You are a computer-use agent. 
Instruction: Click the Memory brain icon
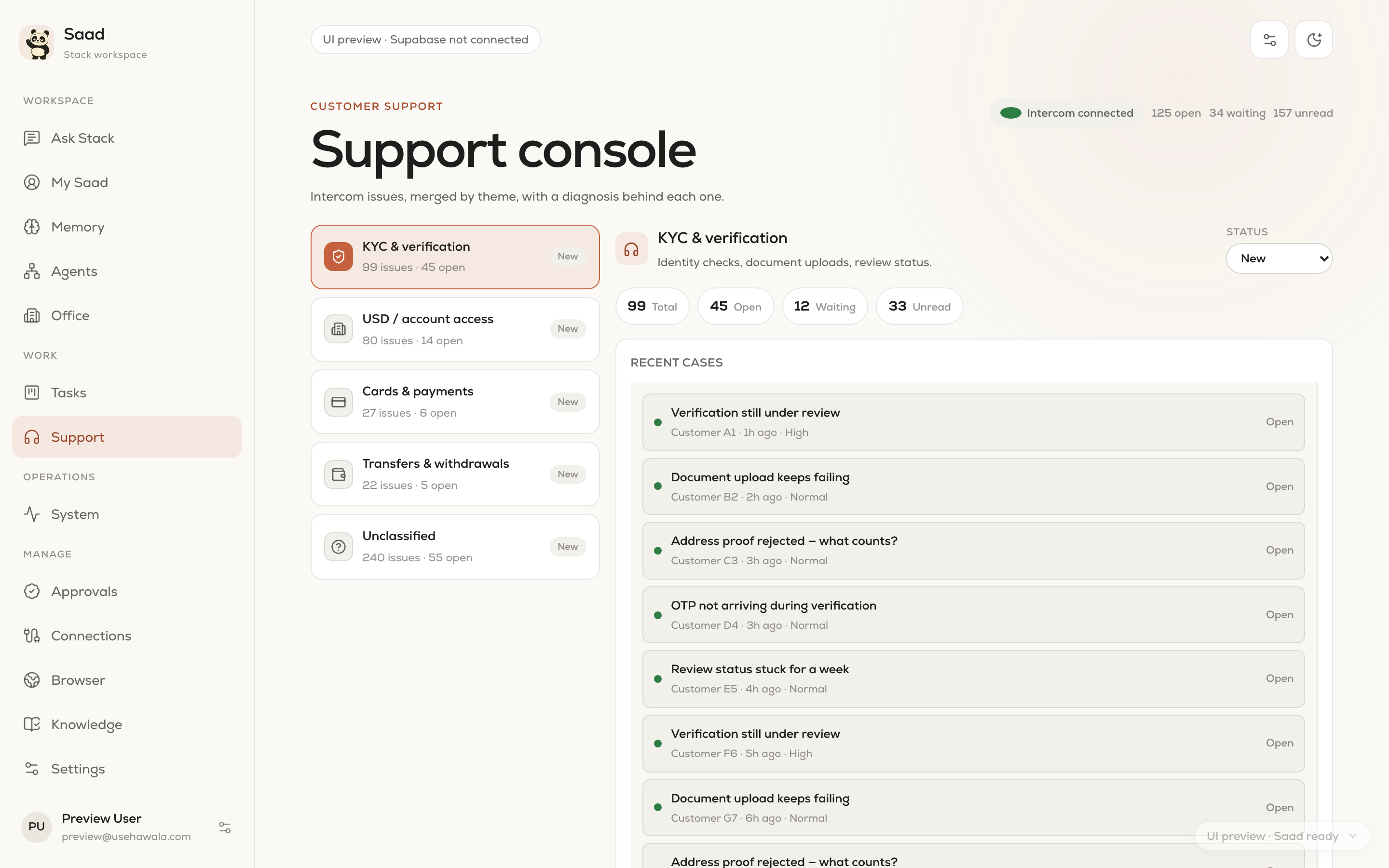31,227
